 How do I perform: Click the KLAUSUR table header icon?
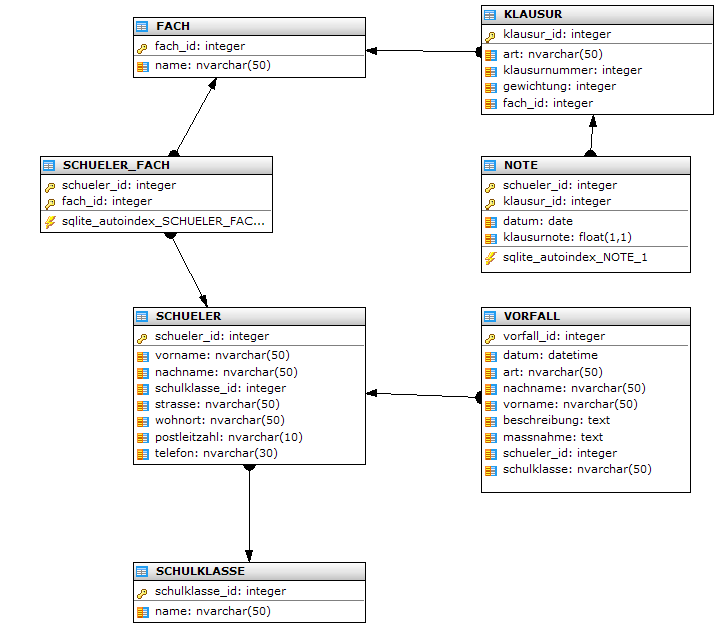point(490,14)
